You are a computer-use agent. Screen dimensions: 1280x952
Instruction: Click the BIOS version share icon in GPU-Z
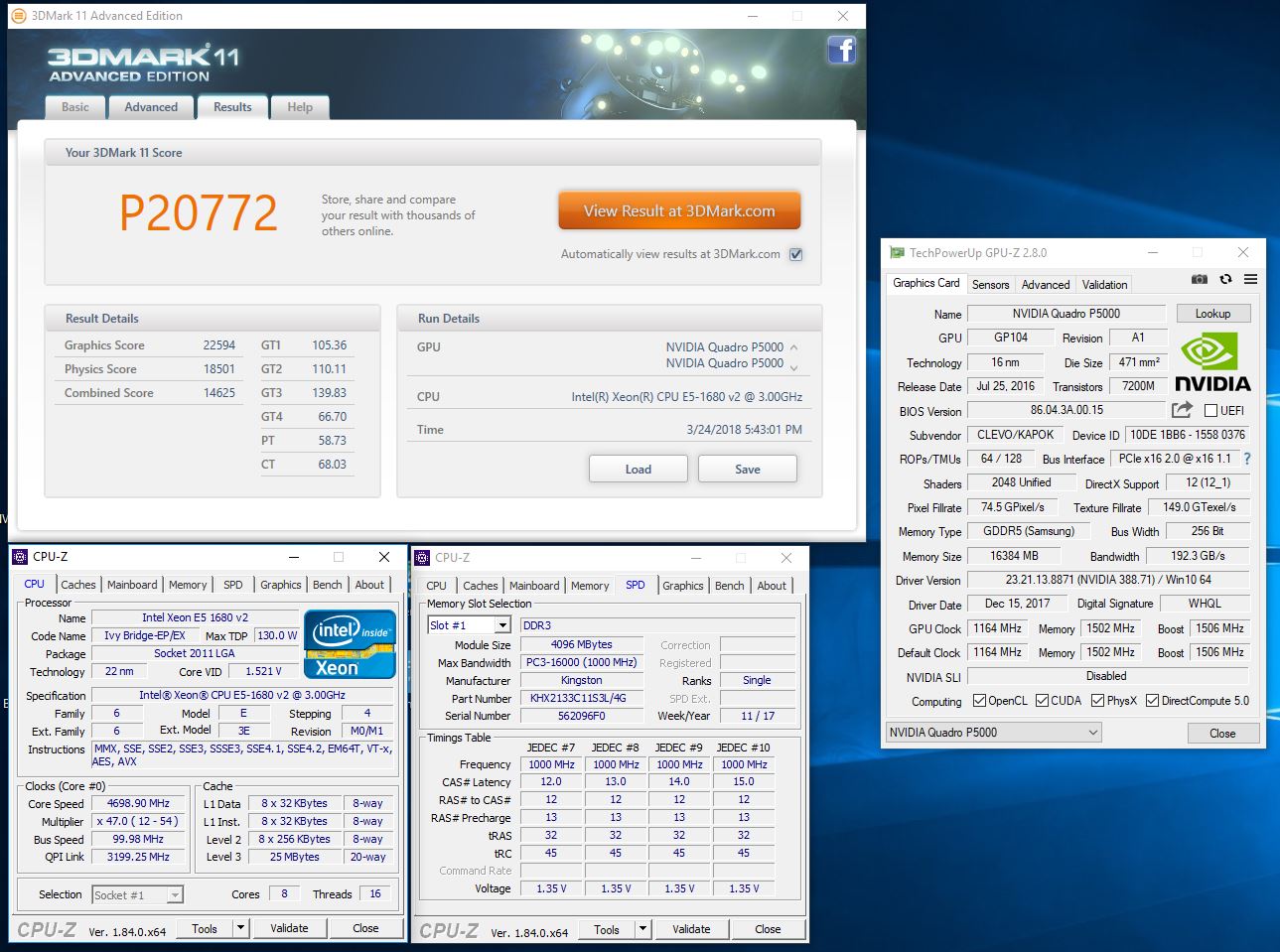point(1182,410)
